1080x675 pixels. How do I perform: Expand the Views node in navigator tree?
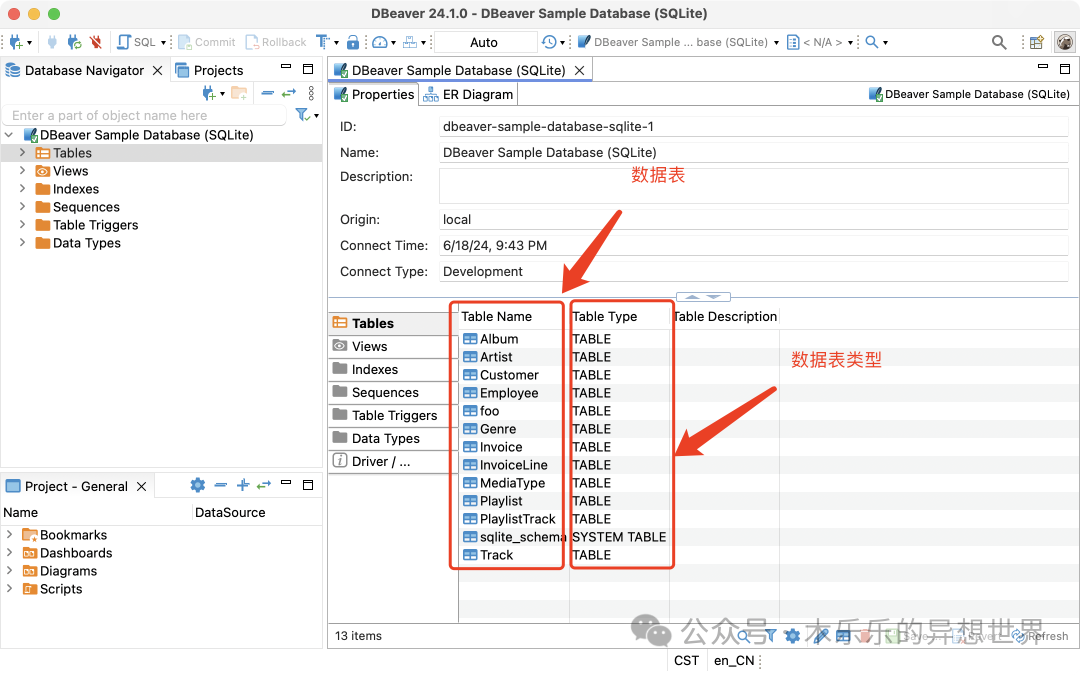(x=22, y=170)
